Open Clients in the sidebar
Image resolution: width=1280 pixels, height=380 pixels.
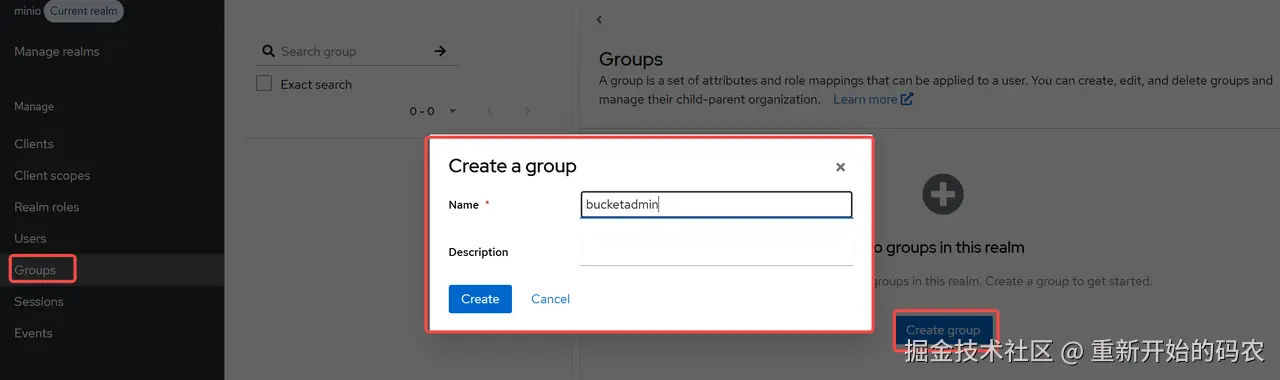coord(34,144)
